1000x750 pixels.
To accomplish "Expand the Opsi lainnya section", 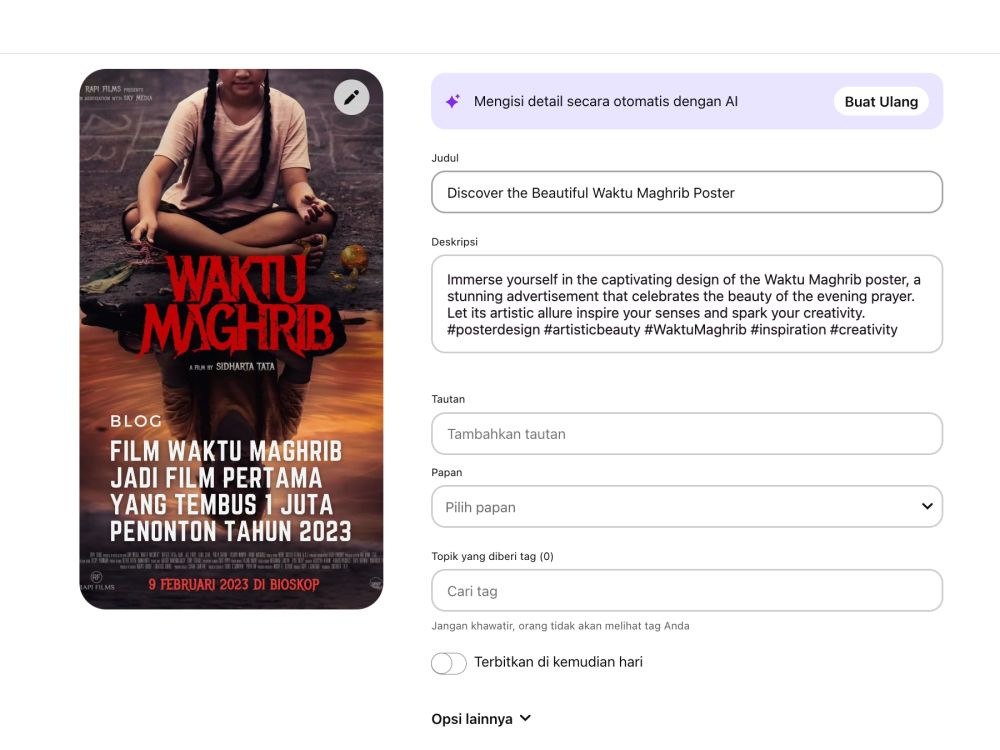I will (481, 719).
